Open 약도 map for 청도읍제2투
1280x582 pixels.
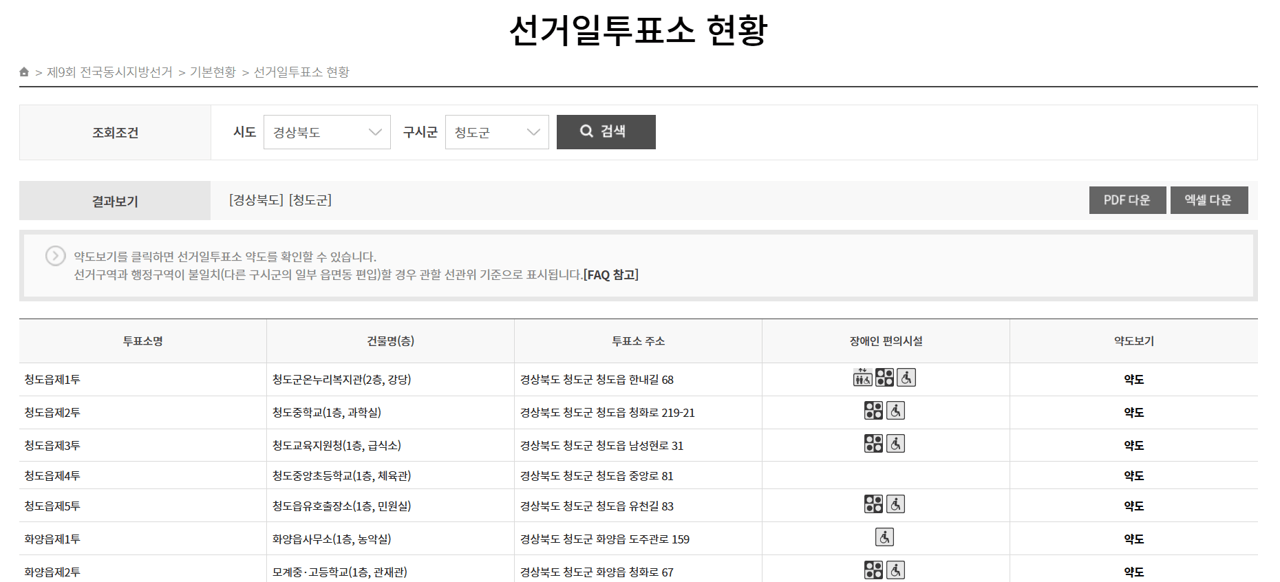(1134, 413)
